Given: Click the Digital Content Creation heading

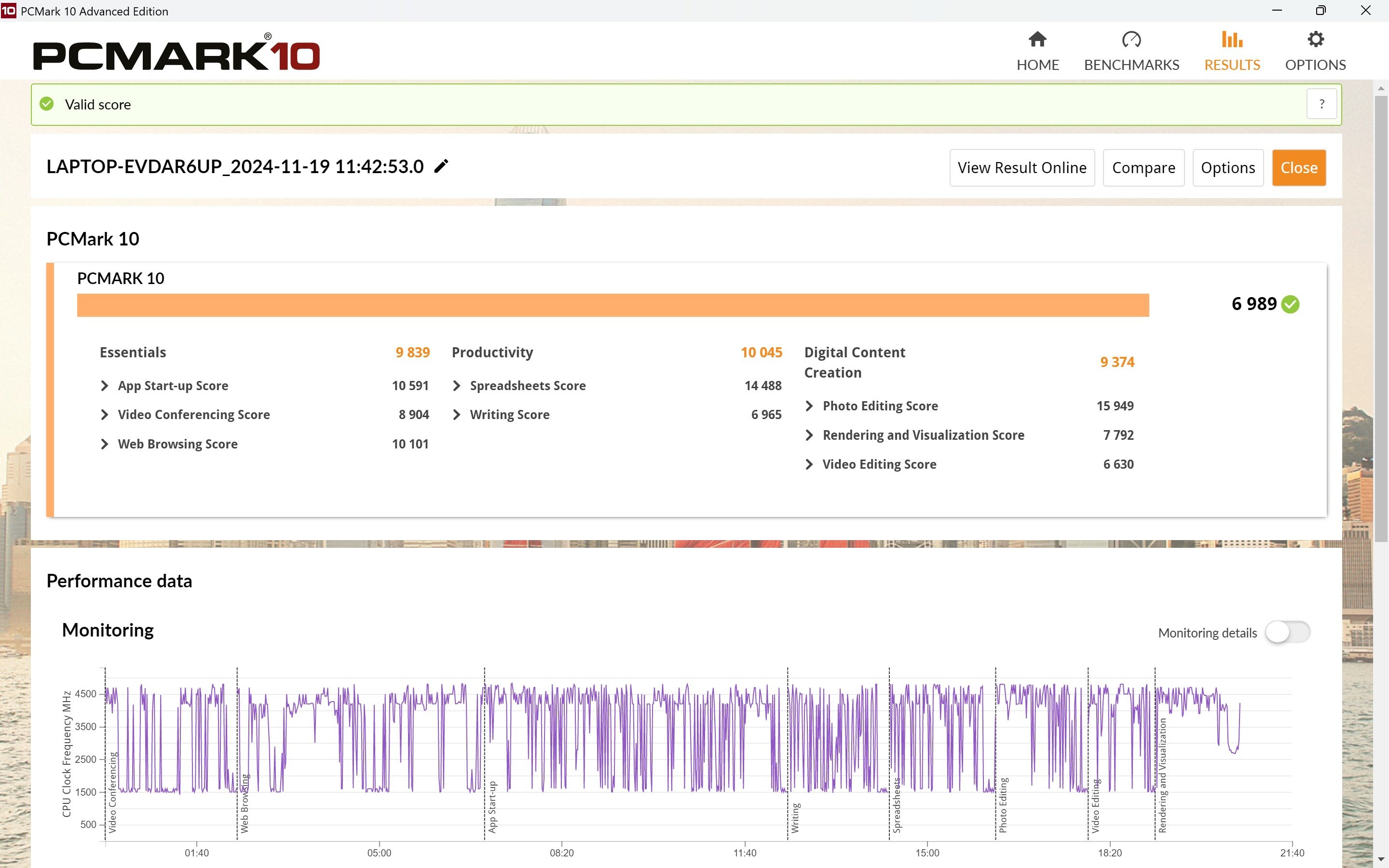Looking at the screenshot, I should click(x=855, y=362).
